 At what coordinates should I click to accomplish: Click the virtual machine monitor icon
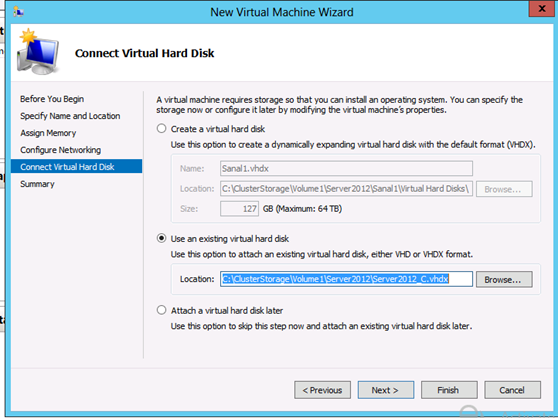click(38, 52)
